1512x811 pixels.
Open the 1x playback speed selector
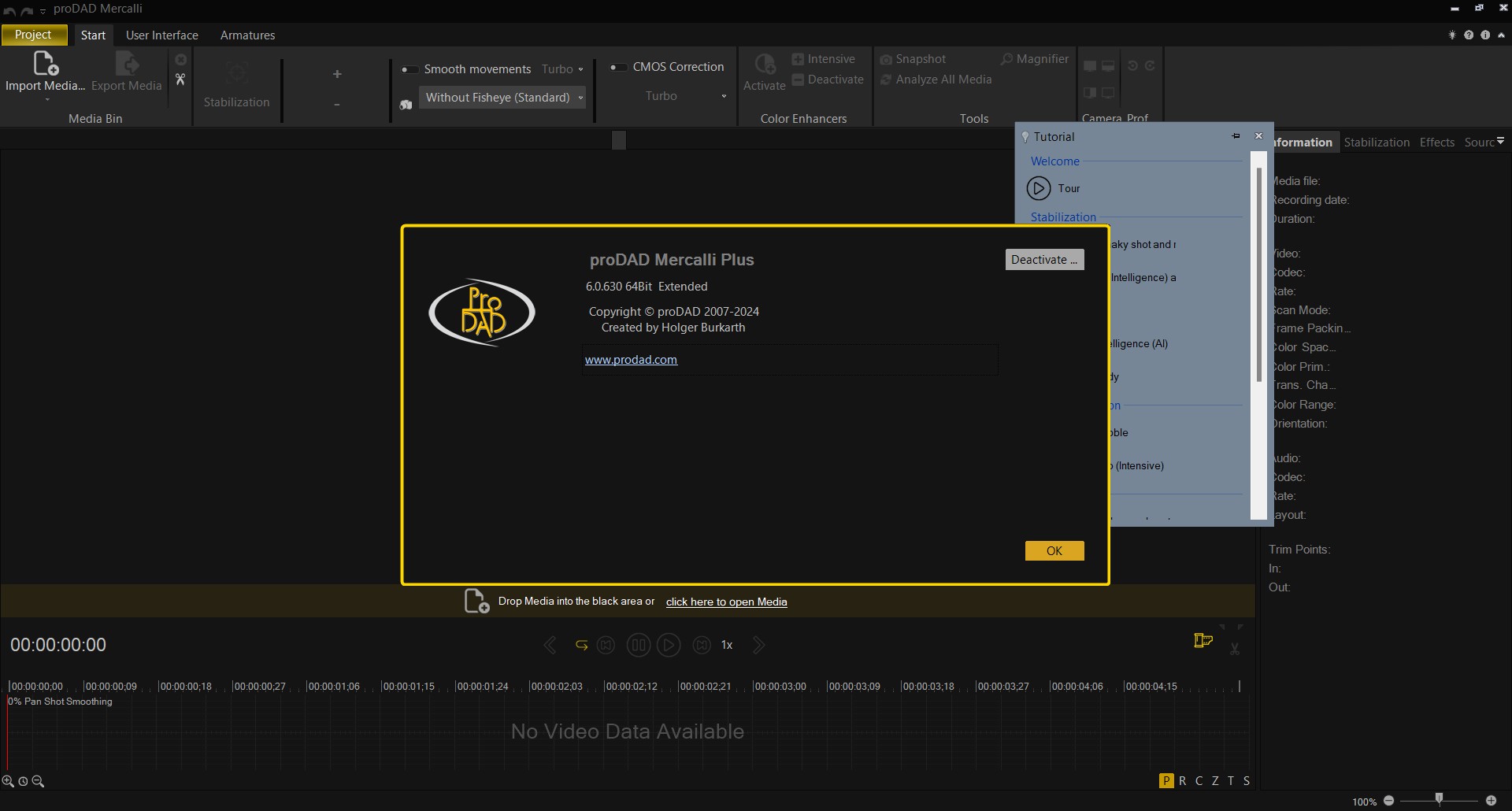(727, 645)
